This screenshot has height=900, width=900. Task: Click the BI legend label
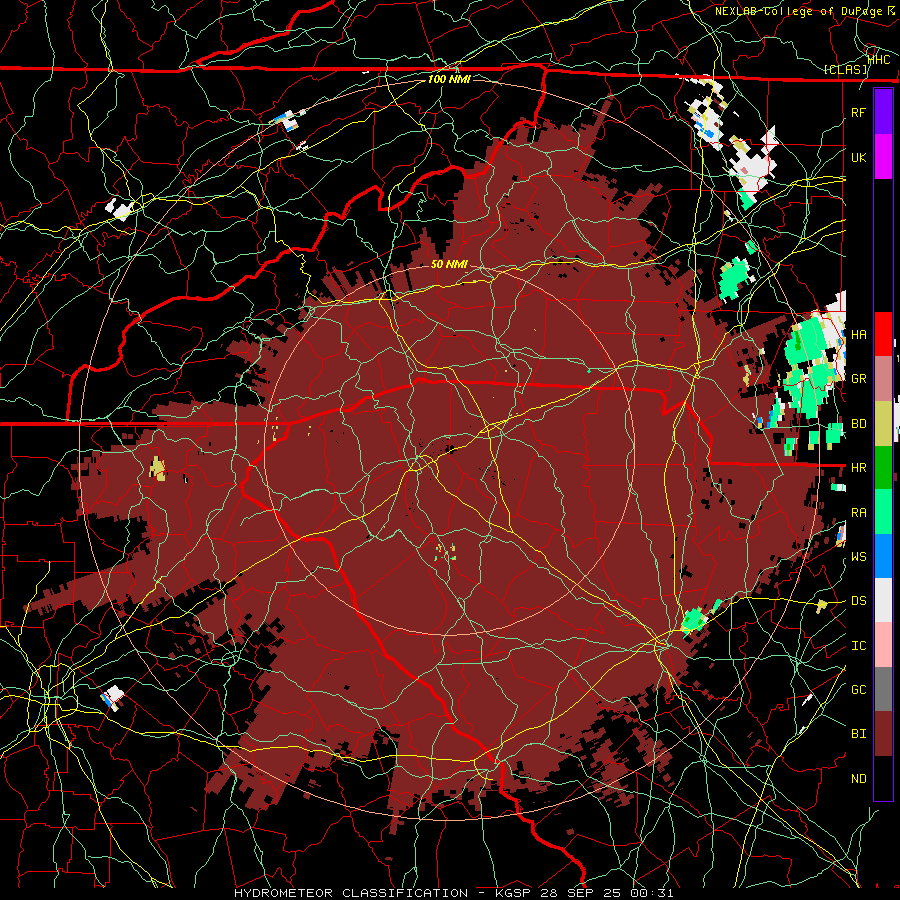[x=858, y=734]
